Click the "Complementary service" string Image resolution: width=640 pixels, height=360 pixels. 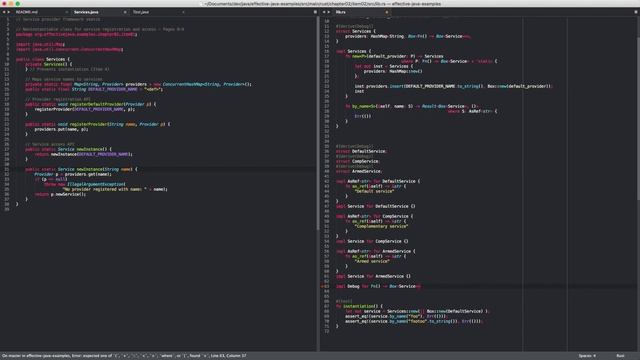tap(381, 227)
